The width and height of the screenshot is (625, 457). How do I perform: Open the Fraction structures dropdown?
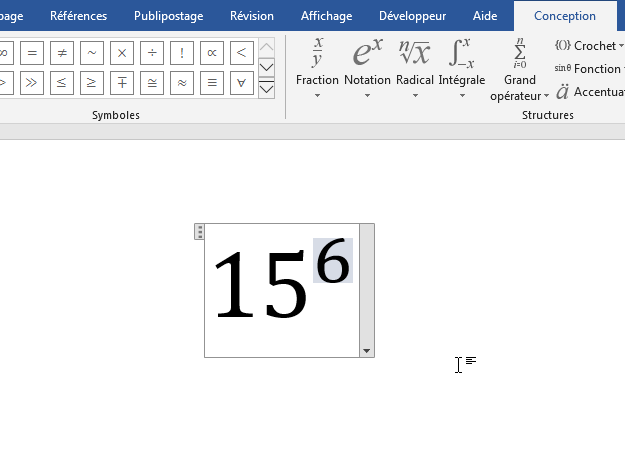pyautogui.click(x=317, y=68)
